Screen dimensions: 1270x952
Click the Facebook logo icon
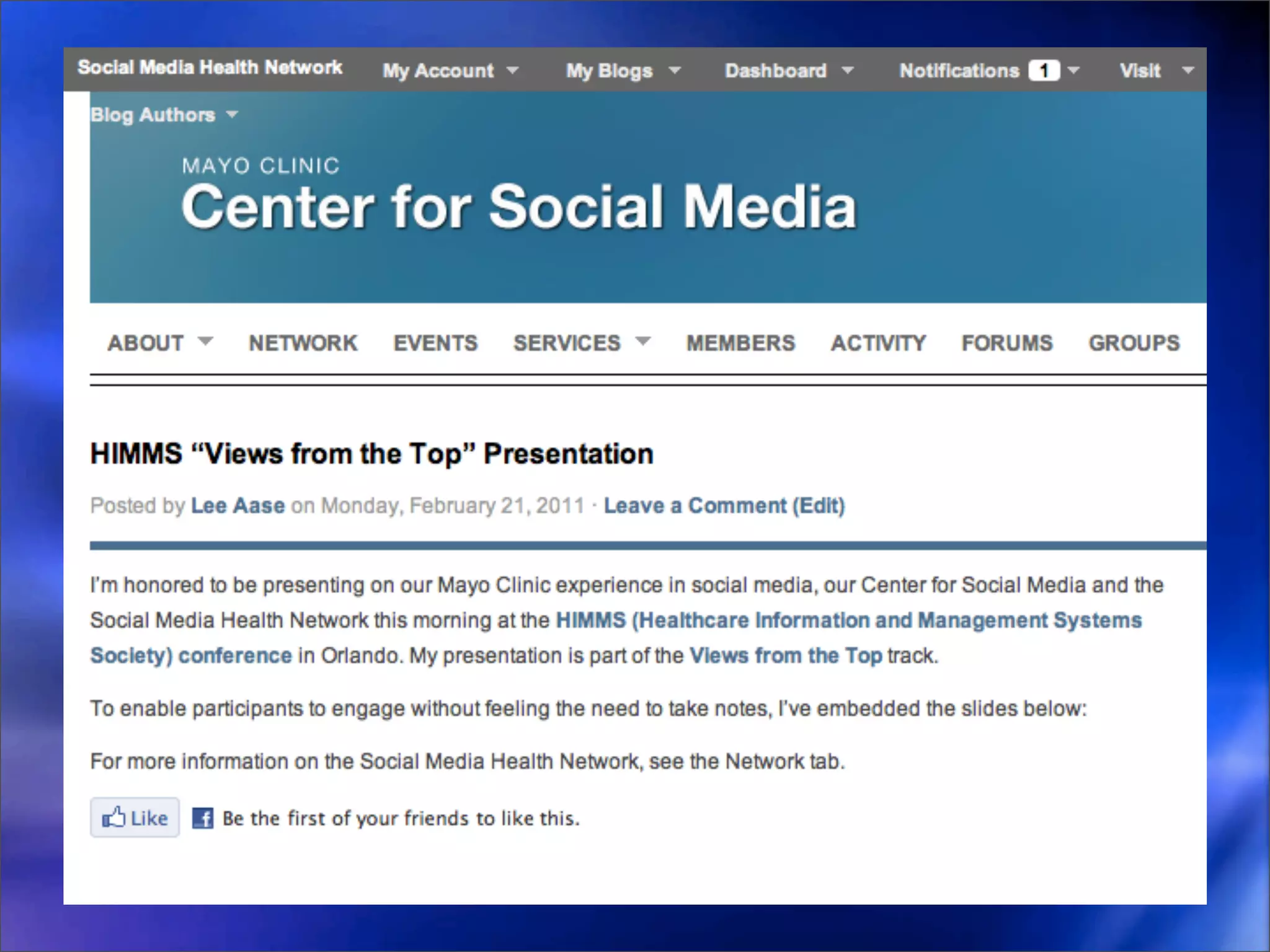[x=202, y=818]
